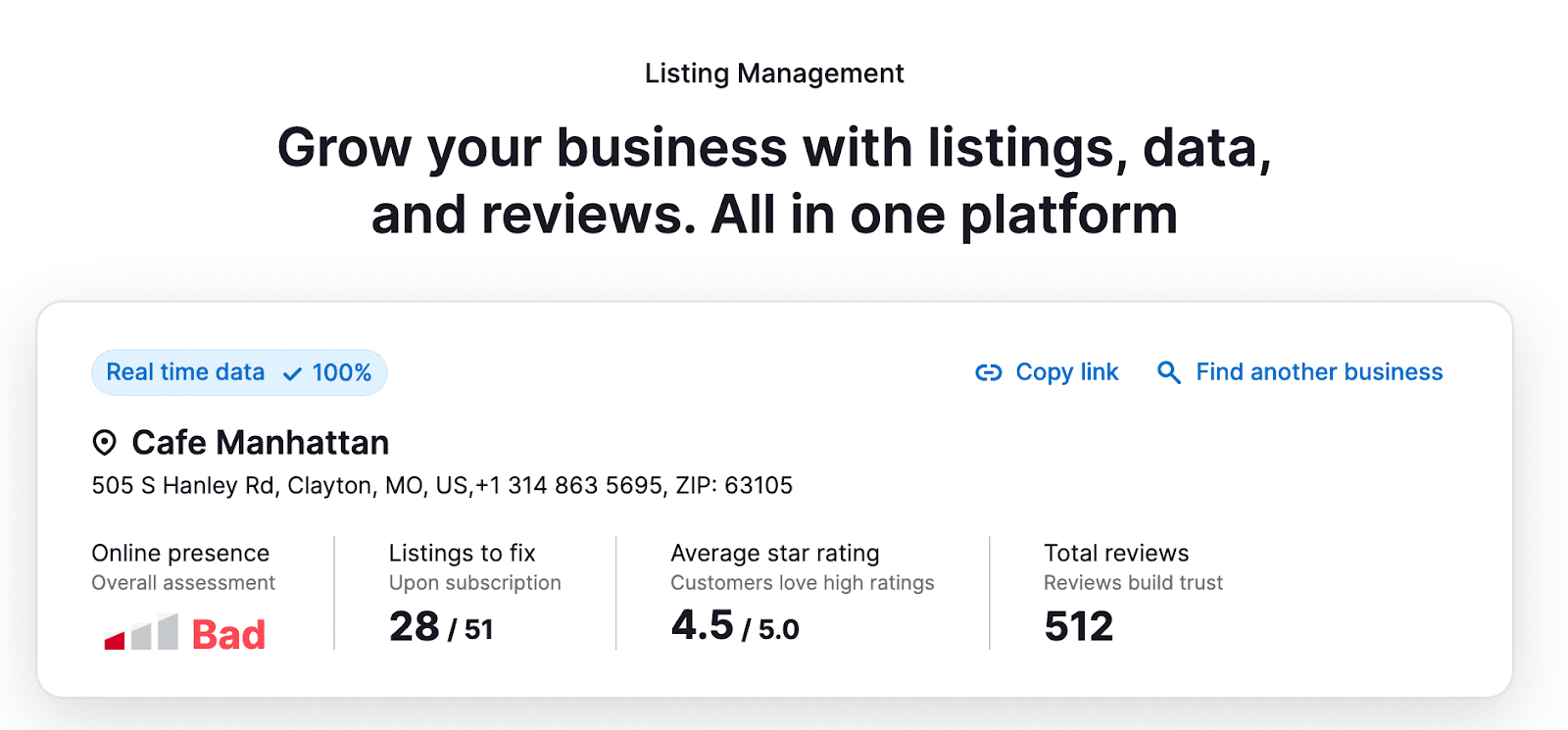1568x730 pixels.
Task: Click the link icon beside Copy link
Action: coord(989,372)
